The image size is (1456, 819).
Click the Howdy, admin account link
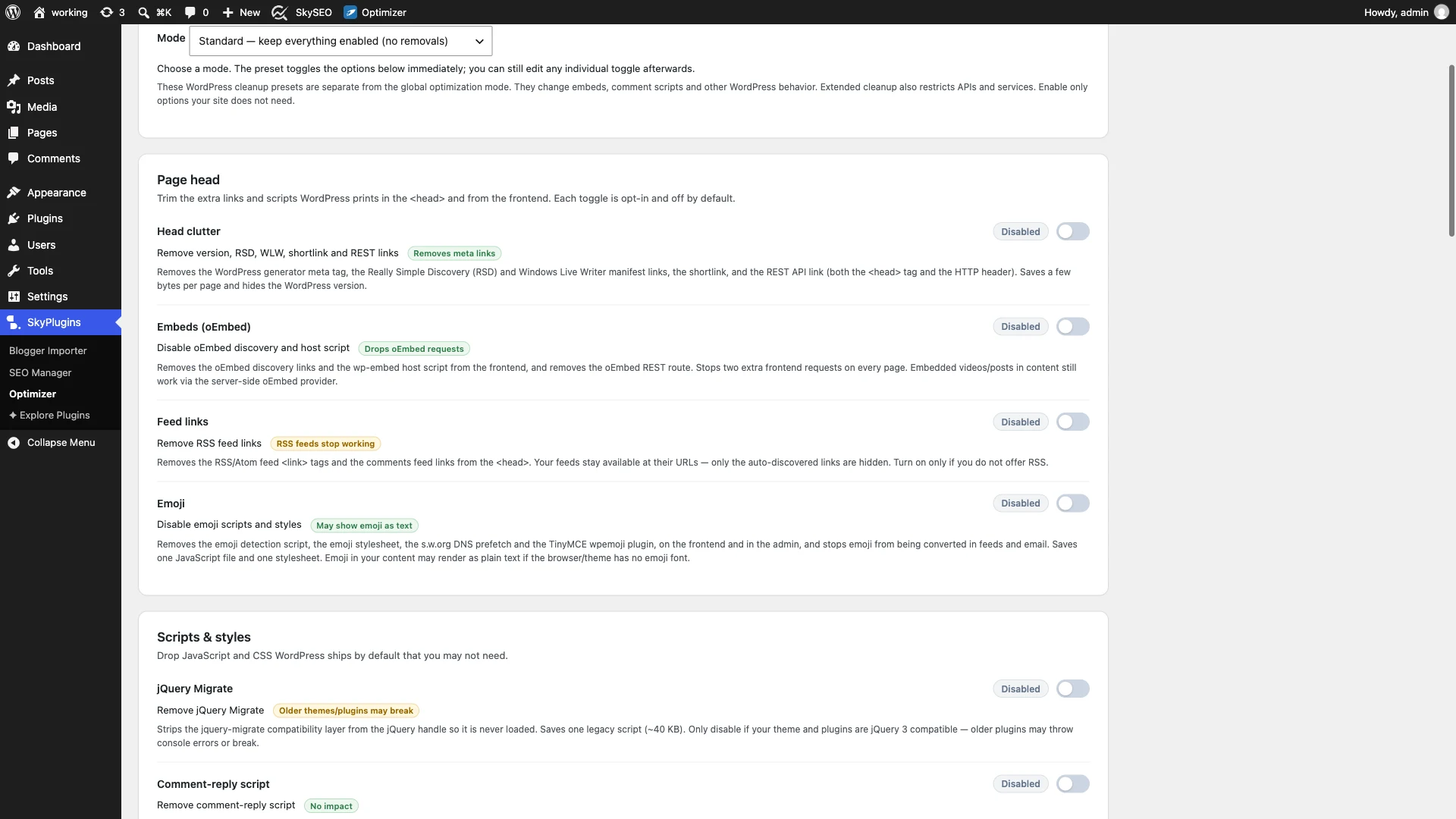click(1405, 12)
